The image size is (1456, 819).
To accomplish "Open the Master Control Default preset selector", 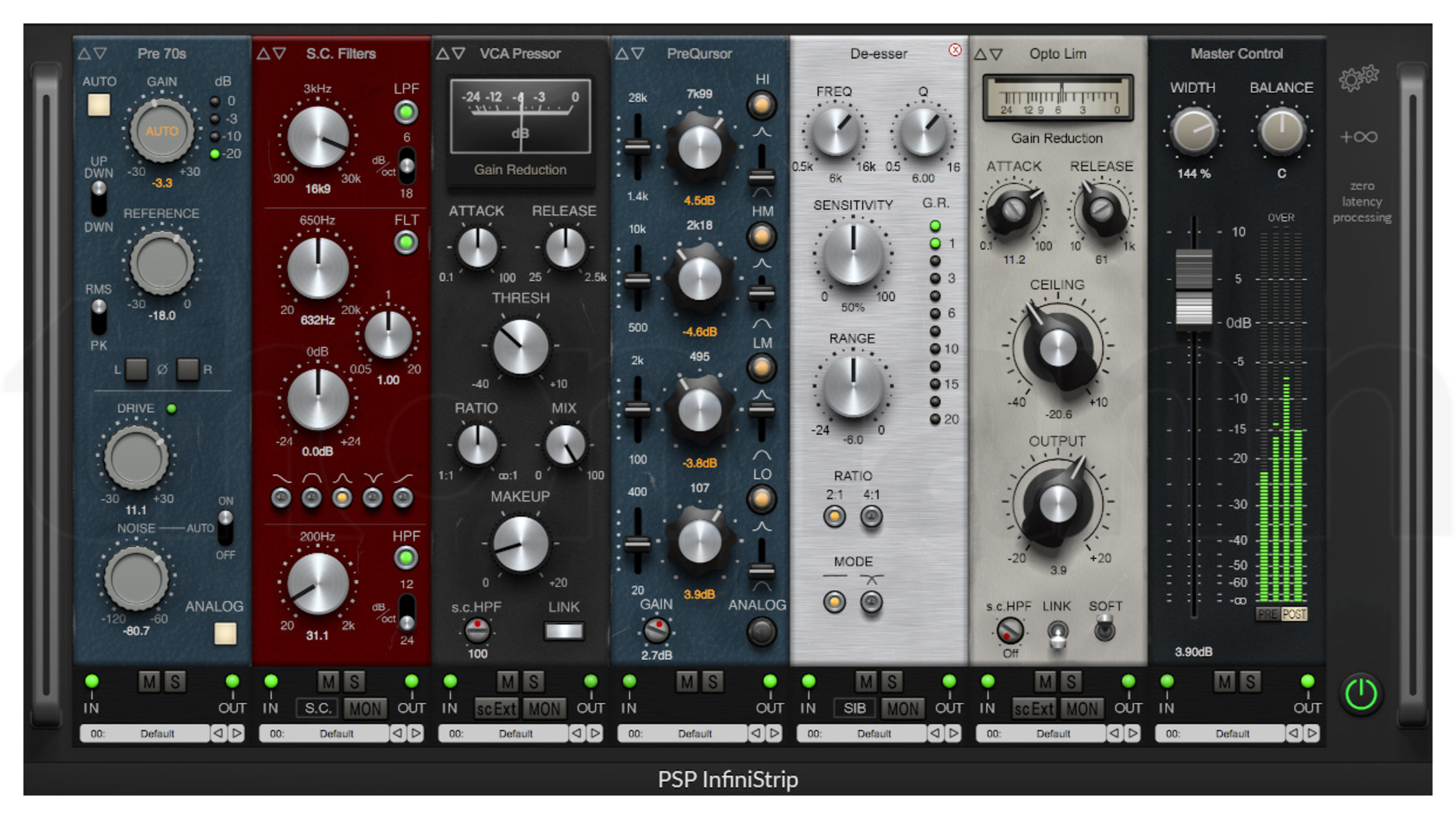I will pos(1220,733).
